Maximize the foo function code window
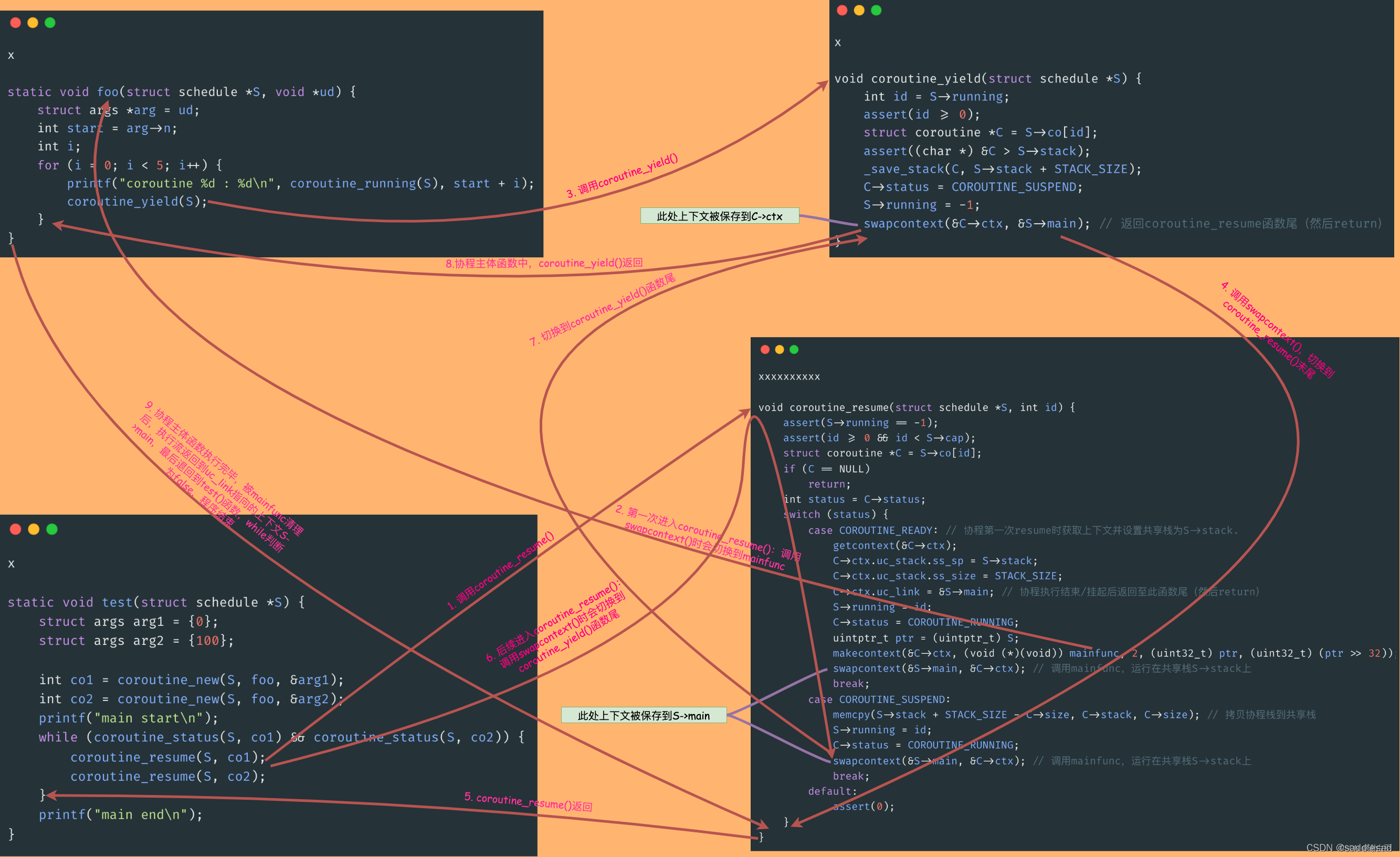This screenshot has height=857, width=1400. tap(50, 23)
